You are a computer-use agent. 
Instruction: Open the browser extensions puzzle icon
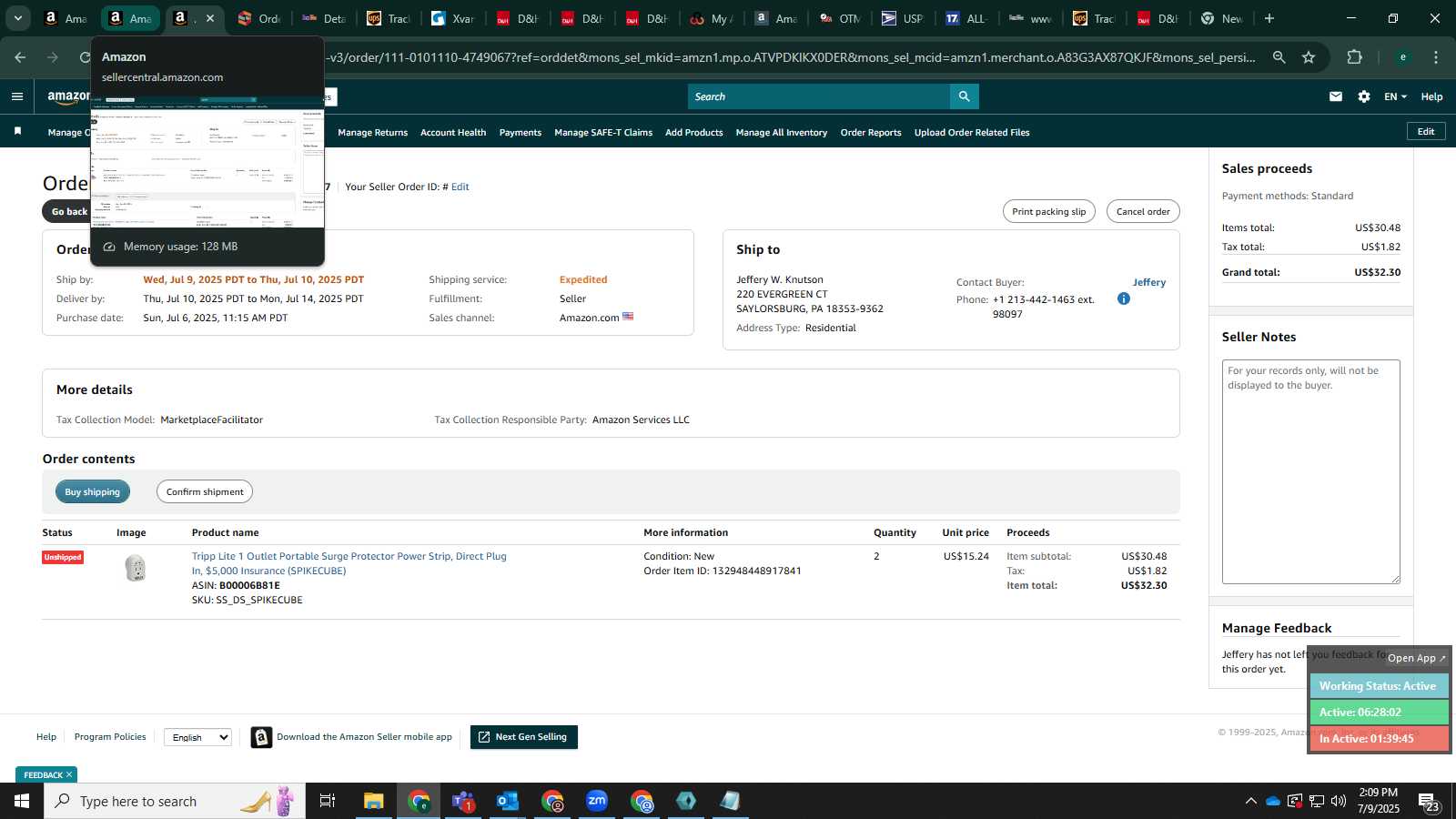point(1355,57)
